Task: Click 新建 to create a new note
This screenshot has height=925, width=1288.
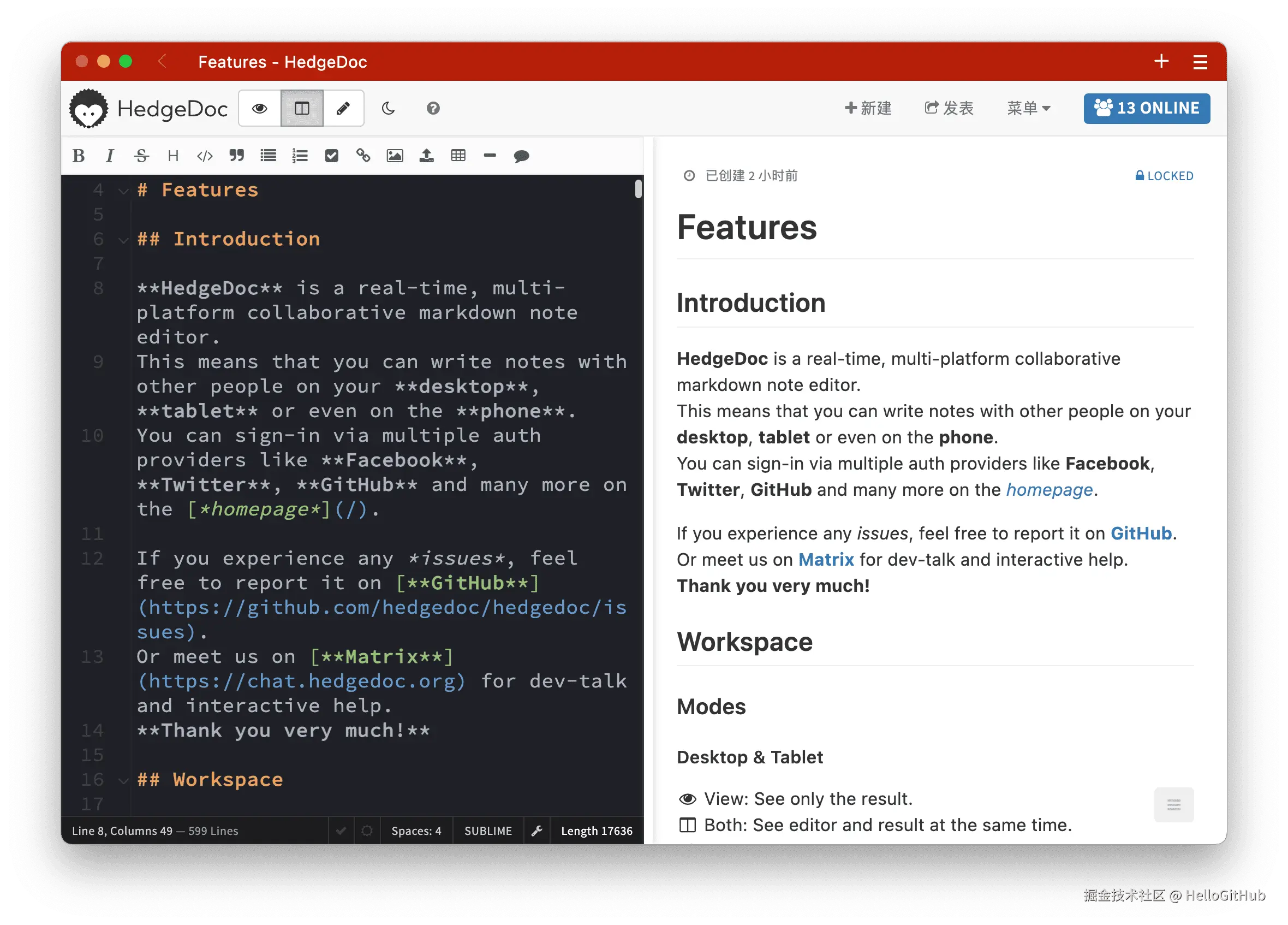Action: 868,108
